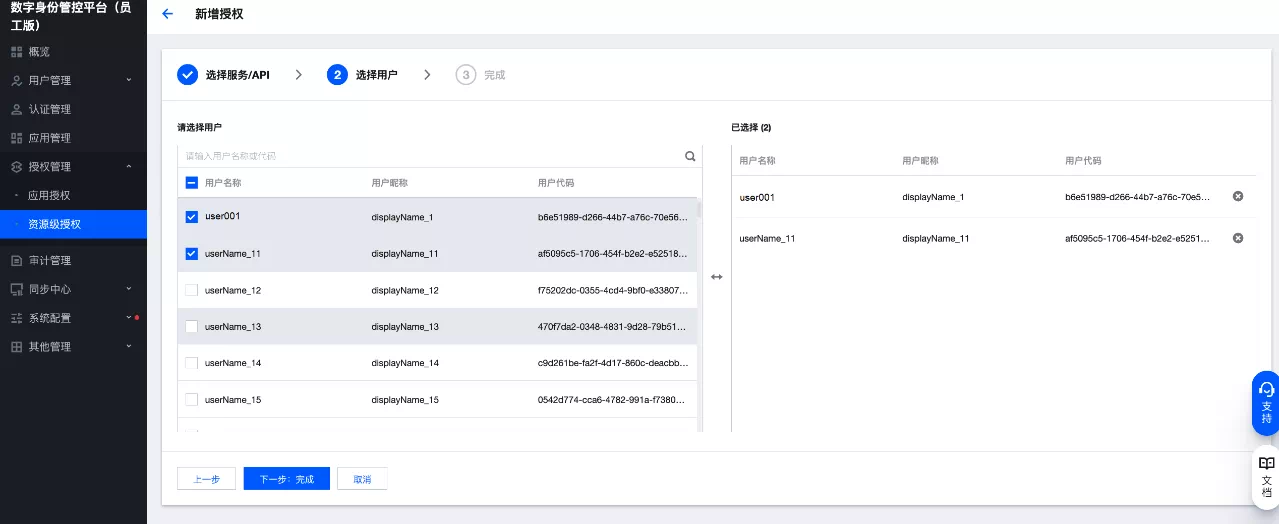The width and height of the screenshot is (1279, 524).
Task: Click the completed 选择服务/API step checkmark
Action: coord(187,75)
